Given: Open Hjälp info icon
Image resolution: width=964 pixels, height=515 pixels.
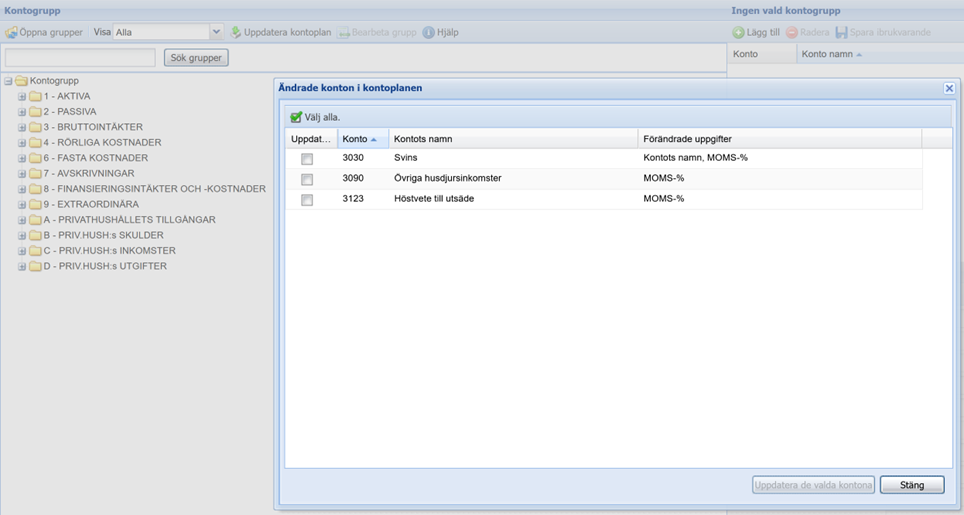Looking at the screenshot, I should pos(429,33).
